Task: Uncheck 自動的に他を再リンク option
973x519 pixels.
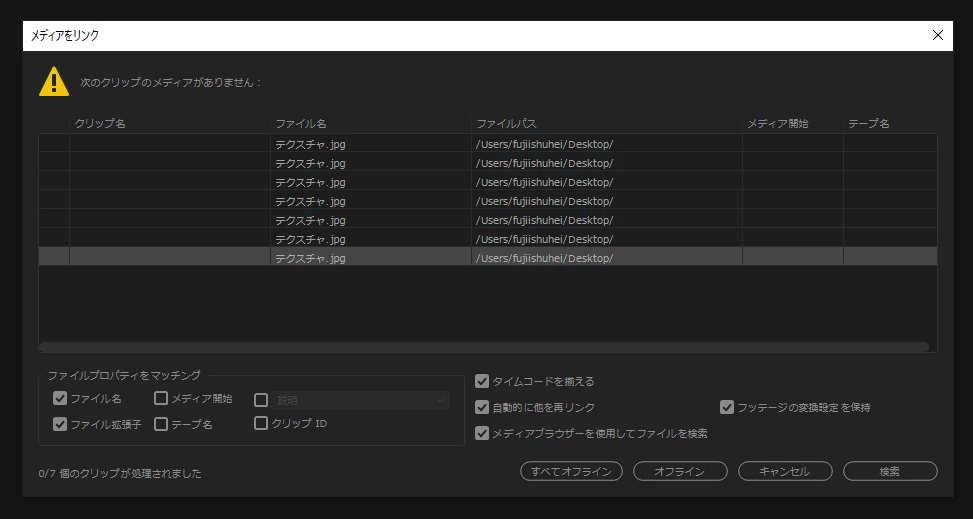Action: [482, 407]
